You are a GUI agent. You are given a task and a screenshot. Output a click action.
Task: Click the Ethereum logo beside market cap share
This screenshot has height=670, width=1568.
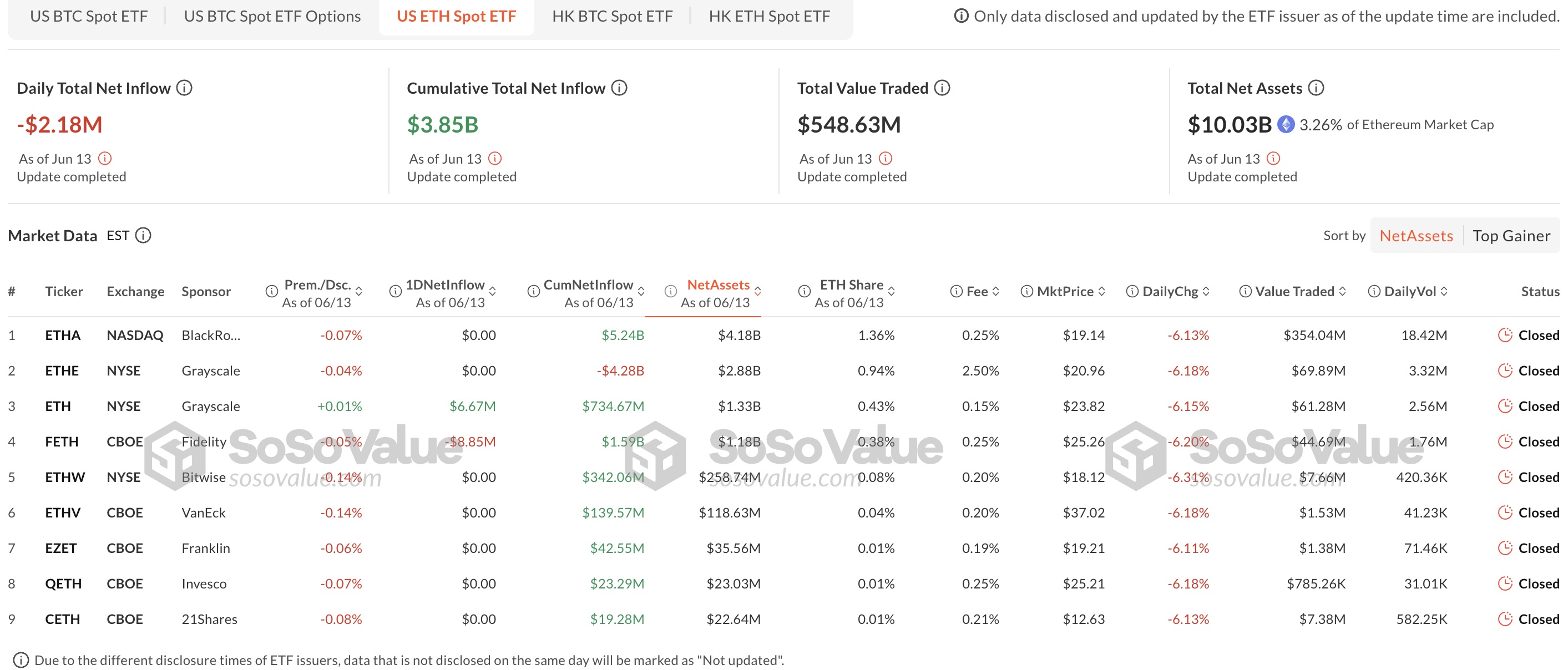click(1286, 125)
